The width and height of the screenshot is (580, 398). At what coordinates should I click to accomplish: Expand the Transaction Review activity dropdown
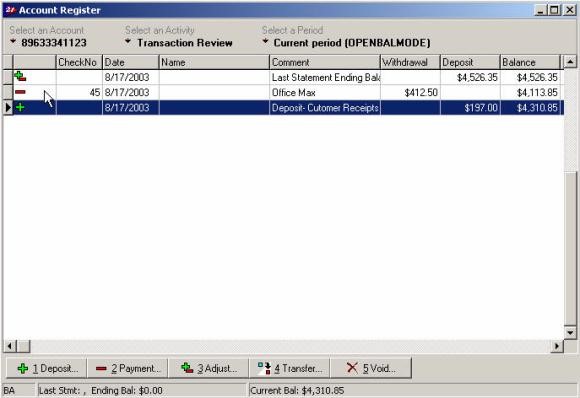(128, 41)
